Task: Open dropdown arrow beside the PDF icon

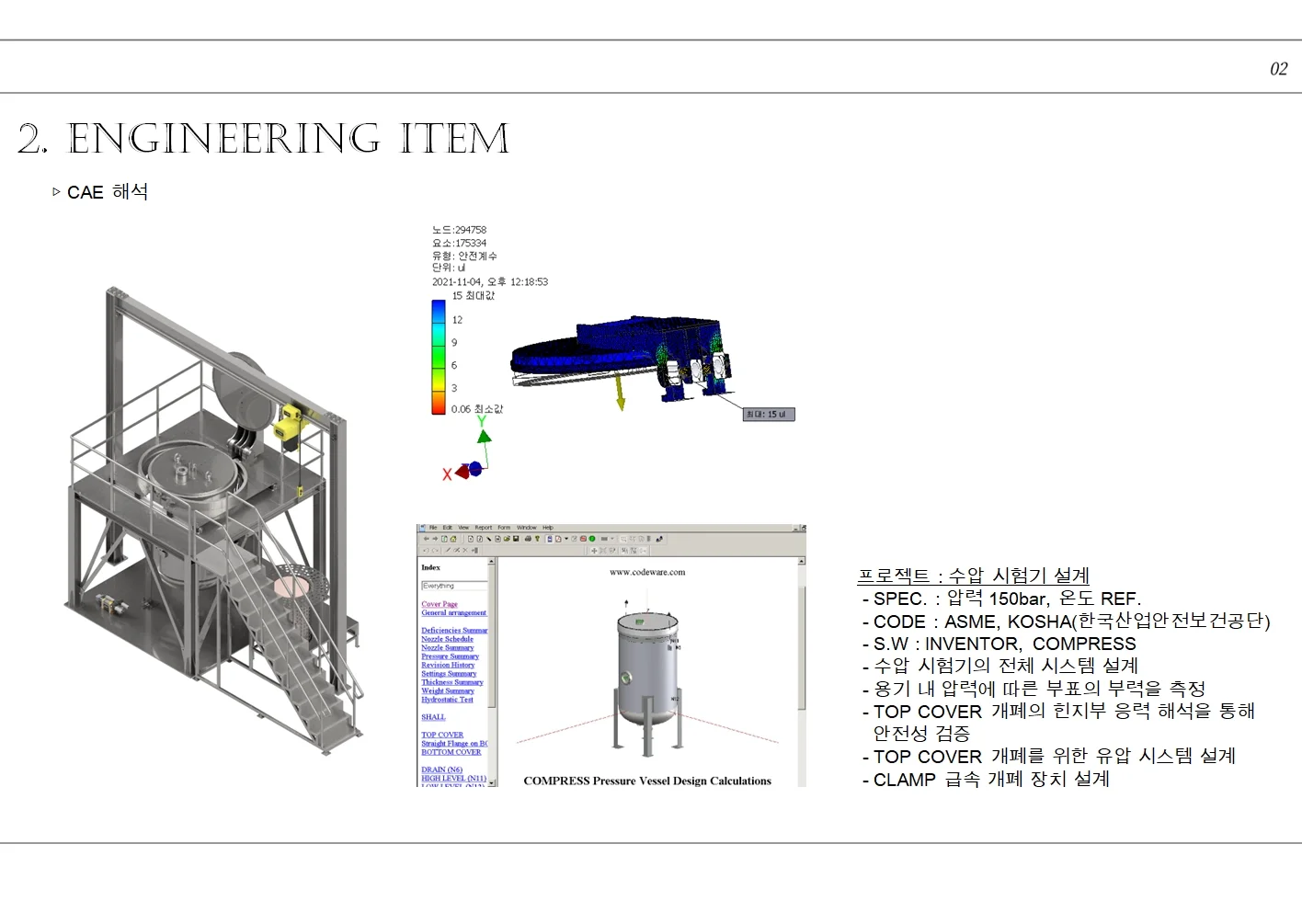Action: click(x=566, y=539)
